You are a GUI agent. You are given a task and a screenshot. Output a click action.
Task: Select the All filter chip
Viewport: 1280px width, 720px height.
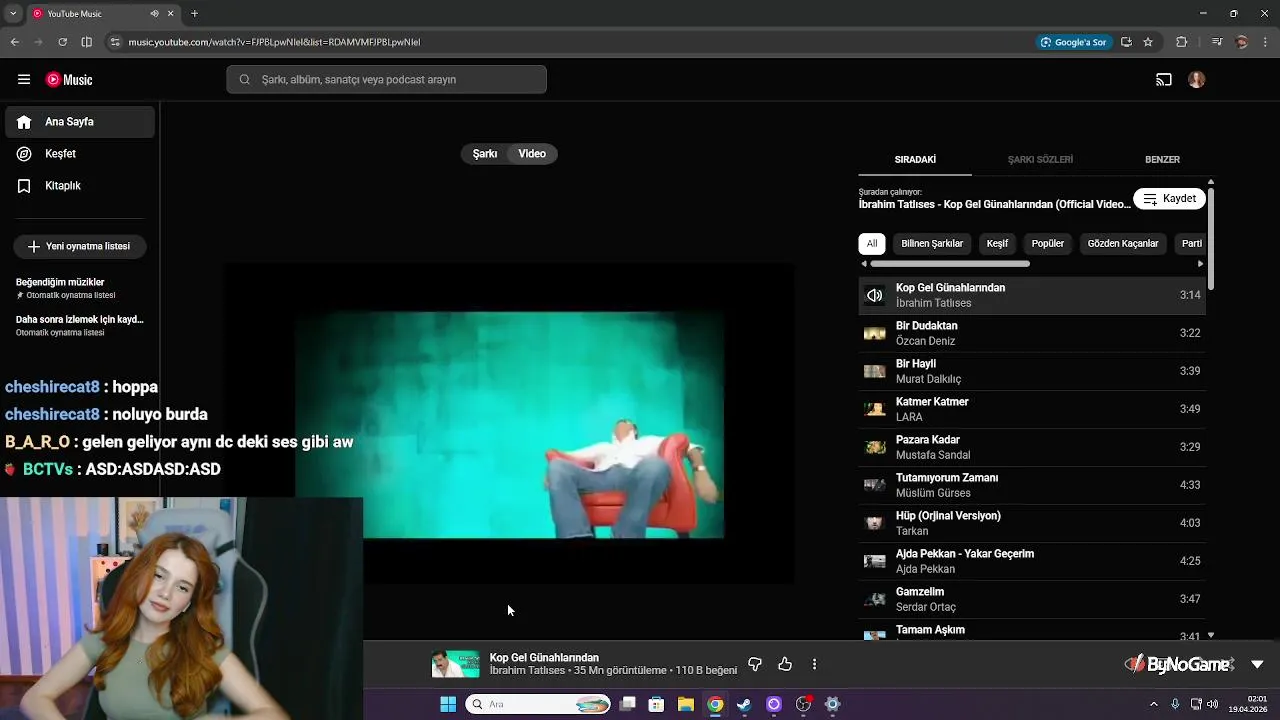tap(872, 243)
